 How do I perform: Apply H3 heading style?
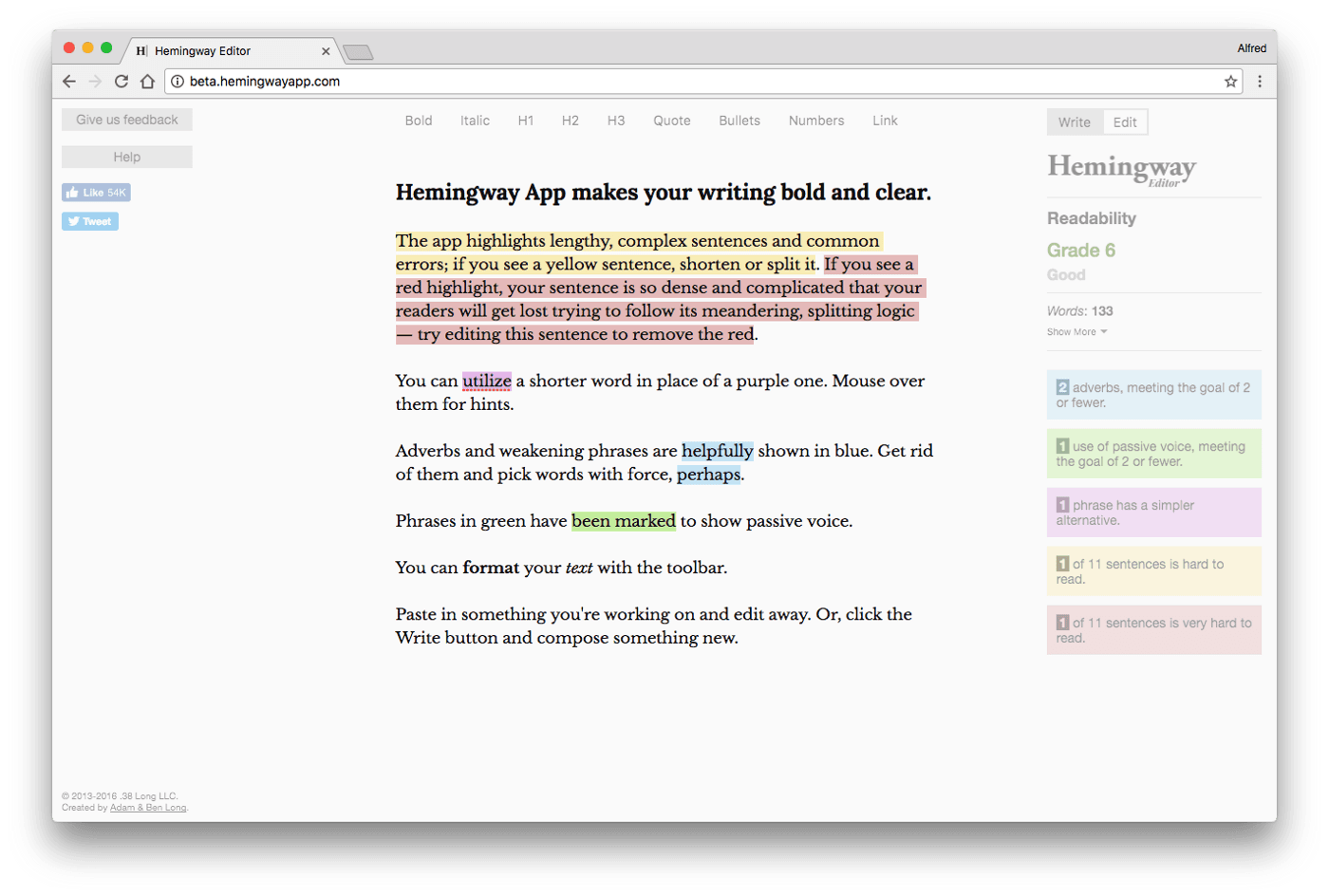click(x=616, y=121)
